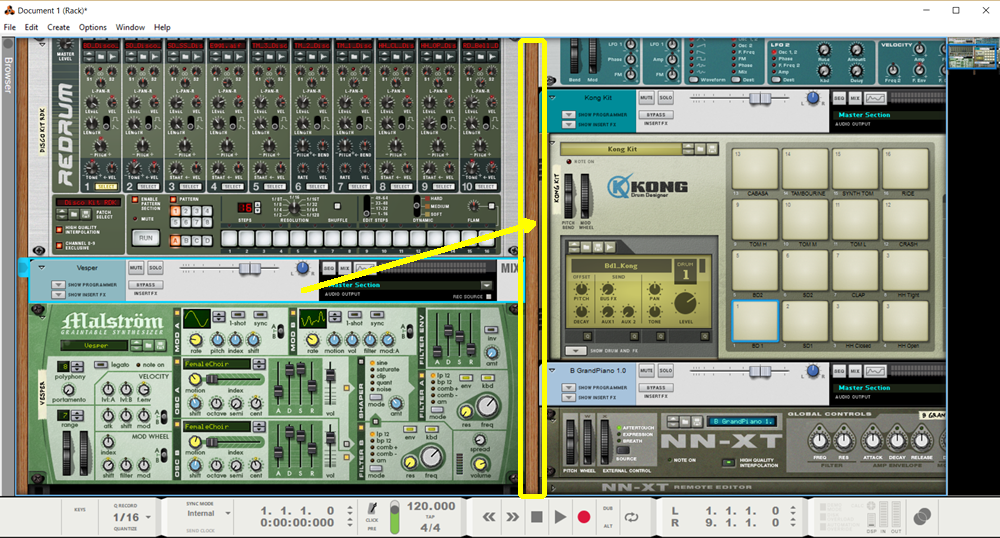Start playback with the transport Play button
Screen dimensions: 1000x538
(x=560, y=517)
